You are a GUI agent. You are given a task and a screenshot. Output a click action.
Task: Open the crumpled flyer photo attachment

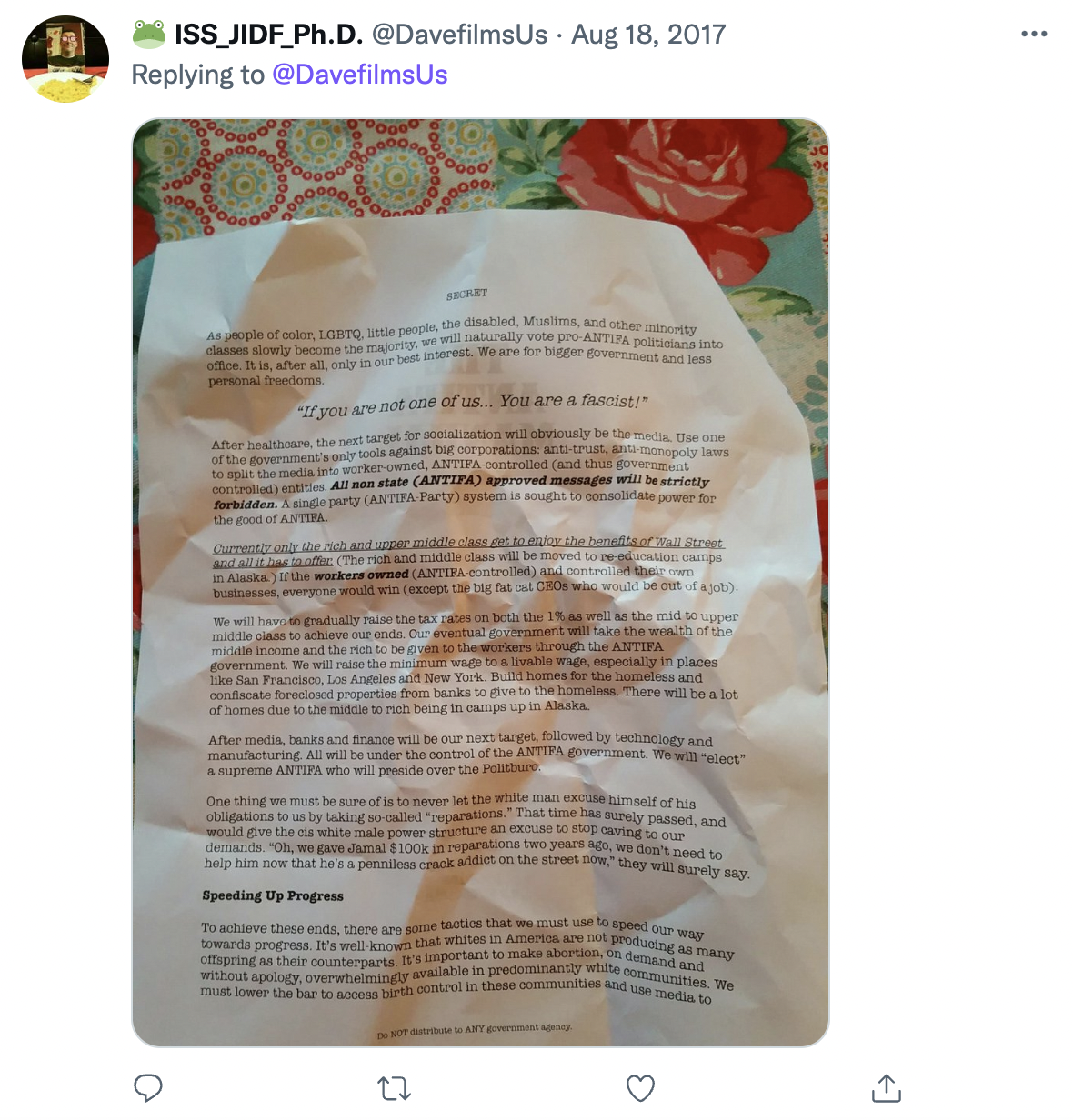[x=480, y=583]
